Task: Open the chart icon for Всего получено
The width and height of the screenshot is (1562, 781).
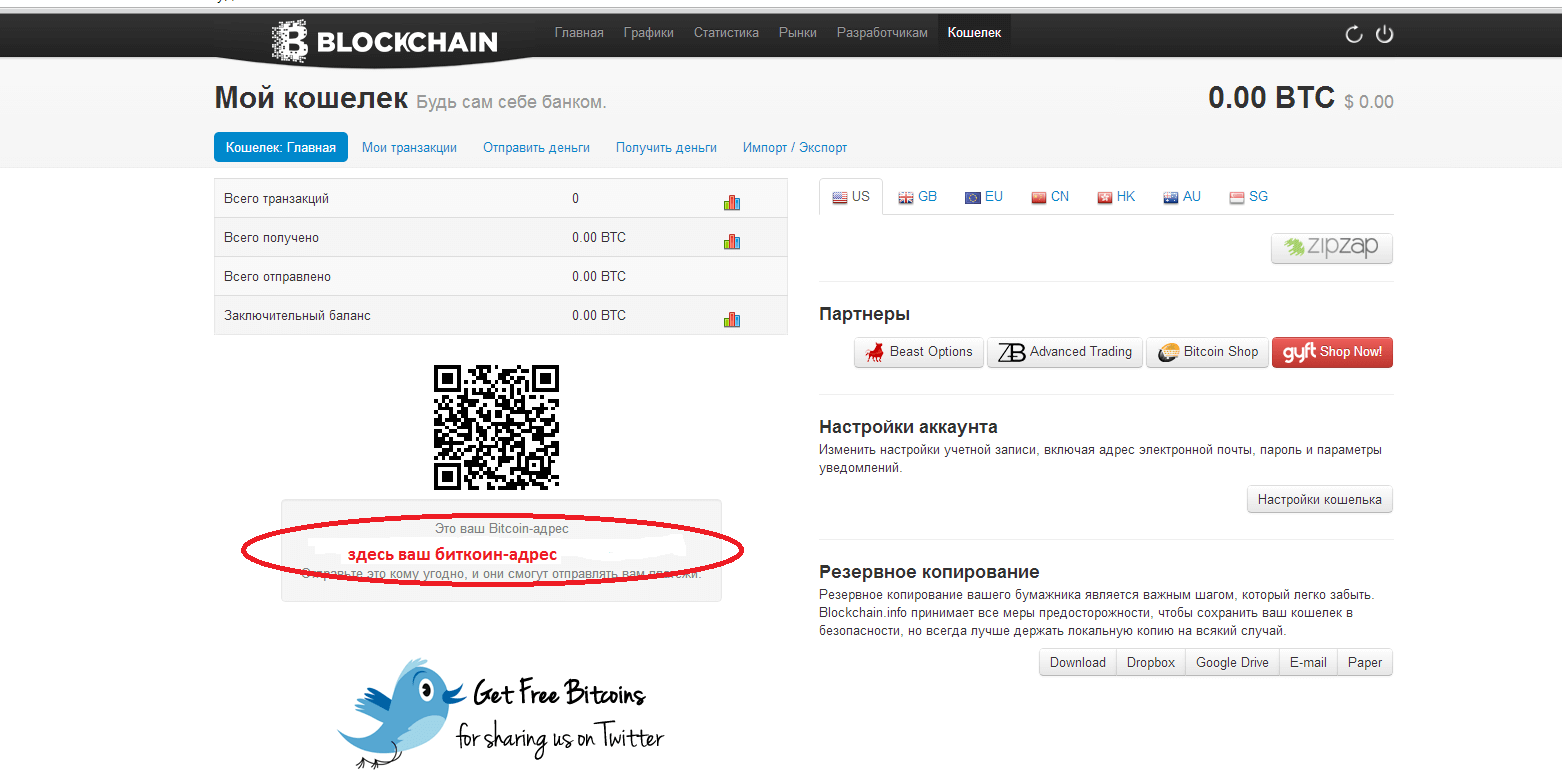Action: tap(732, 241)
